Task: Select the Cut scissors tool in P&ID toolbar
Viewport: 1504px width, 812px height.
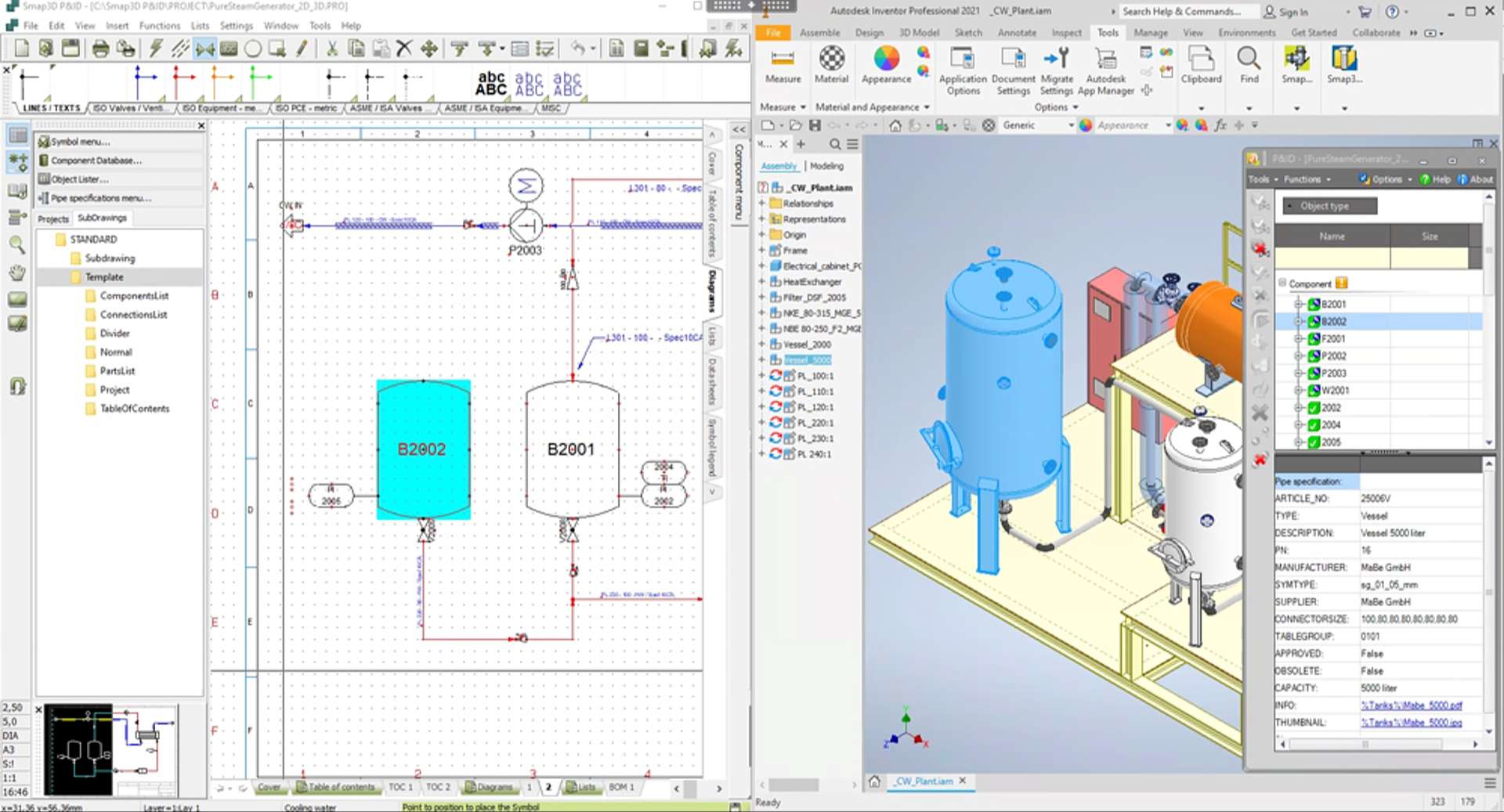Action: tap(331, 49)
